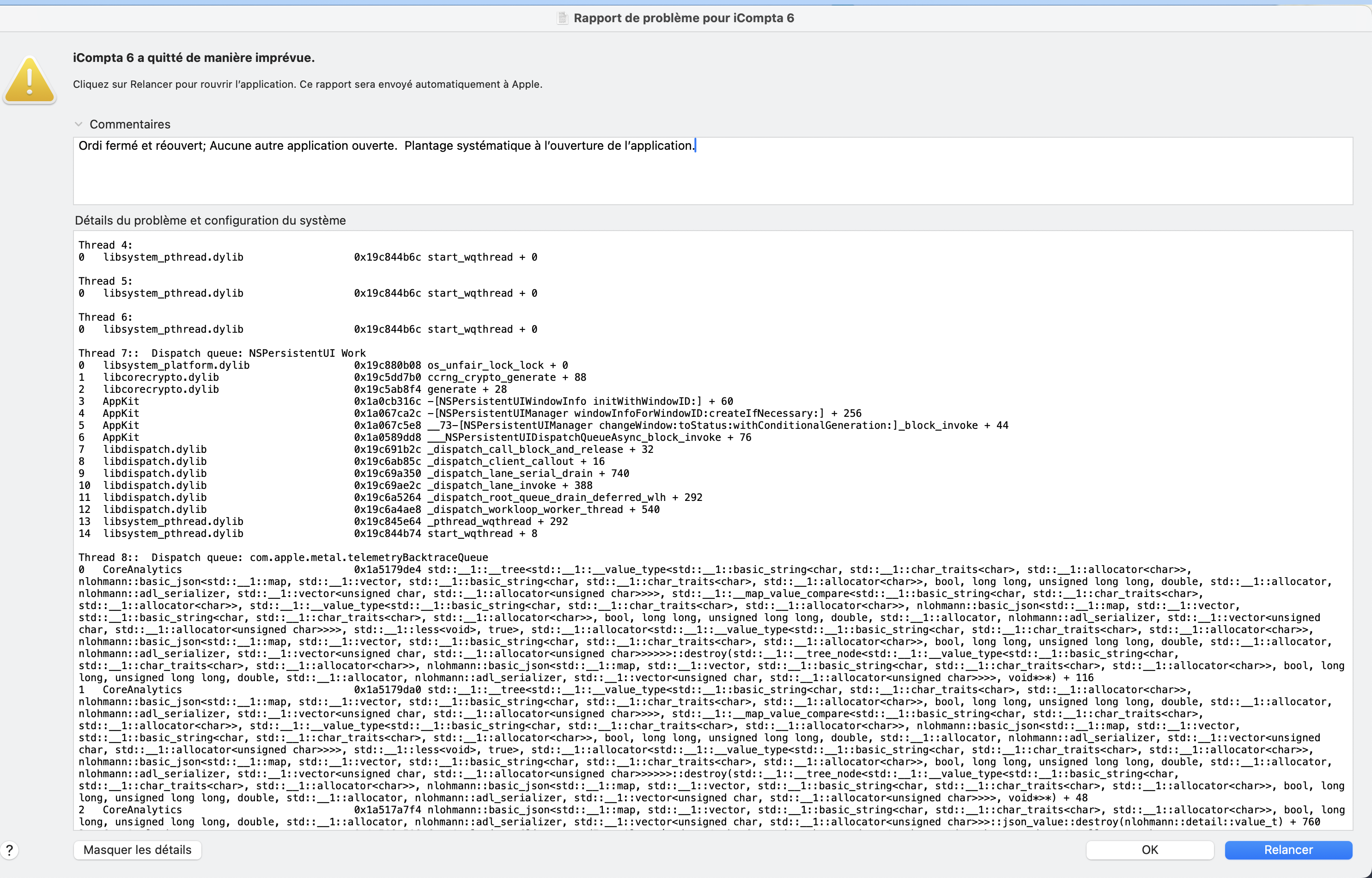Image resolution: width=1372 pixels, height=878 pixels.
Task: Click the 'Cliquez sur Relancer pour rouvrir' instruction text
Action: pos(308,85)
